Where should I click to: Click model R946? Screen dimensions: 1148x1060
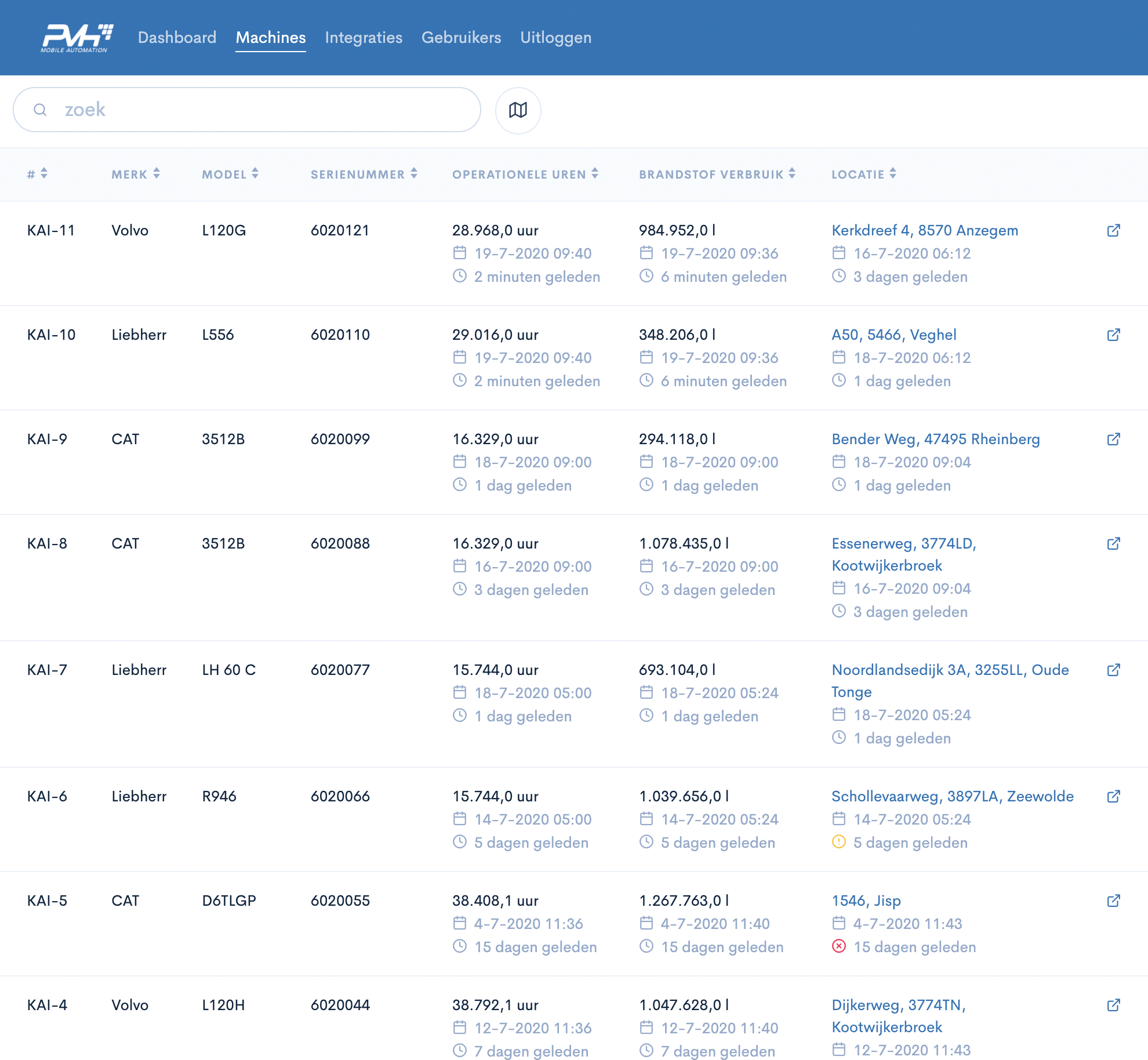click(x=219, y=797)
